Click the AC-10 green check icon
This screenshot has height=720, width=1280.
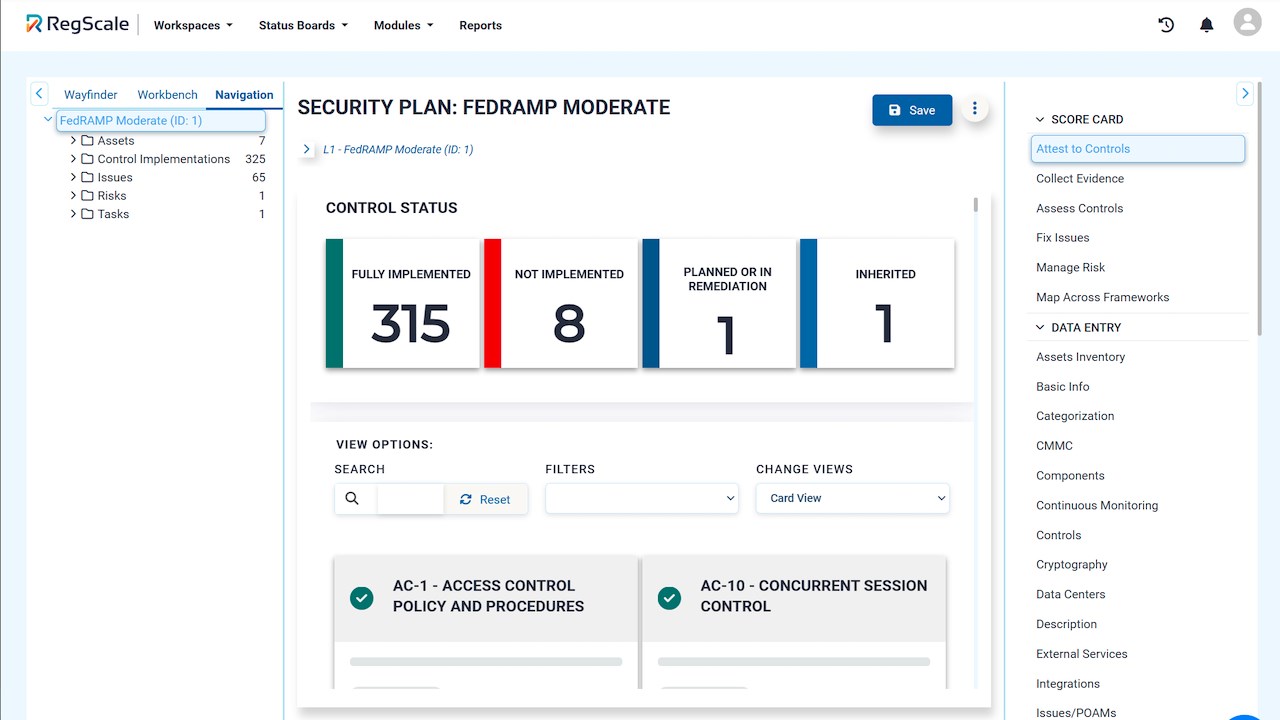click(x=669, y=598)
